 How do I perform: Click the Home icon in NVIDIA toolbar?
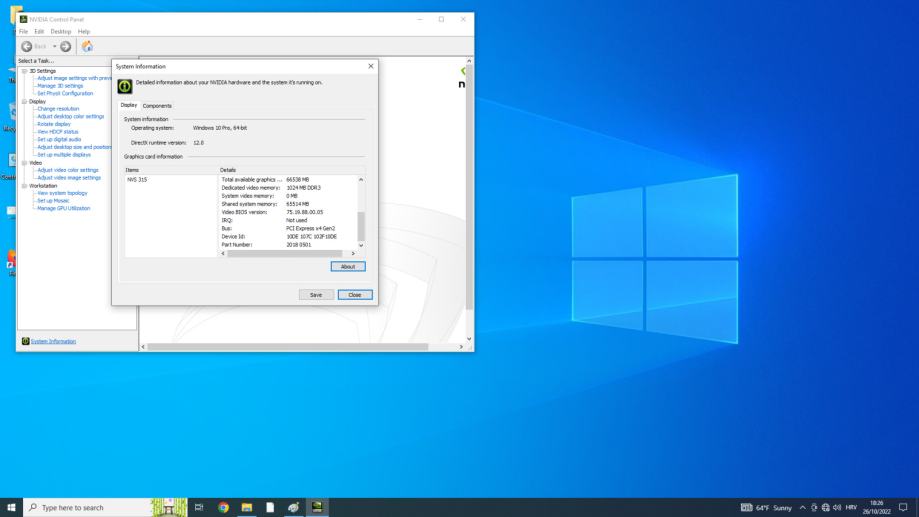[87, 46]
